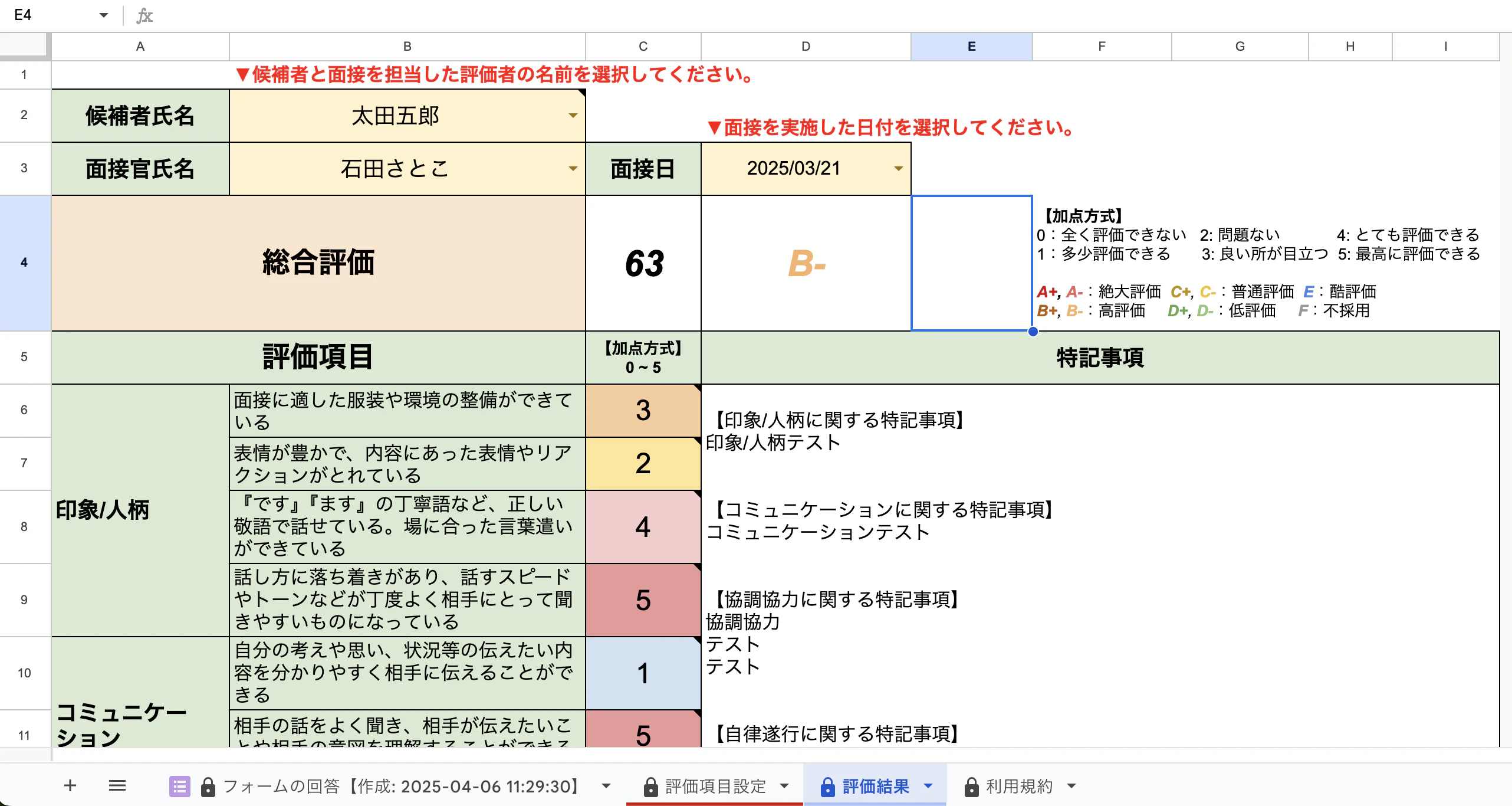Viewport: 1512px width, 806px height.
Task: Open フォームの回答 tab menu arrow
Action: [606, 786]
